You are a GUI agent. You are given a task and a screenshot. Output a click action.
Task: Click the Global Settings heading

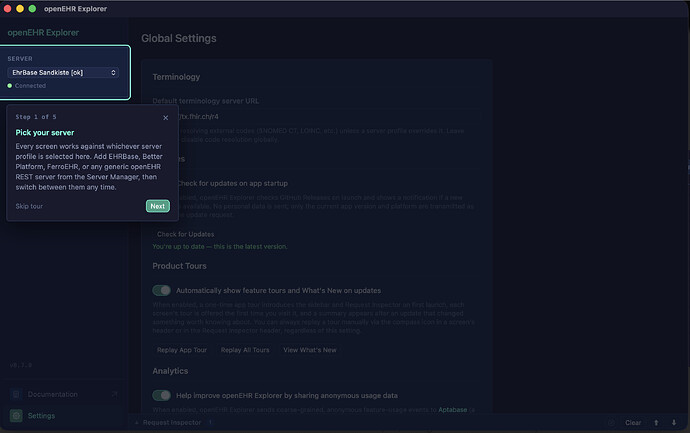click(x=179, y=38)
